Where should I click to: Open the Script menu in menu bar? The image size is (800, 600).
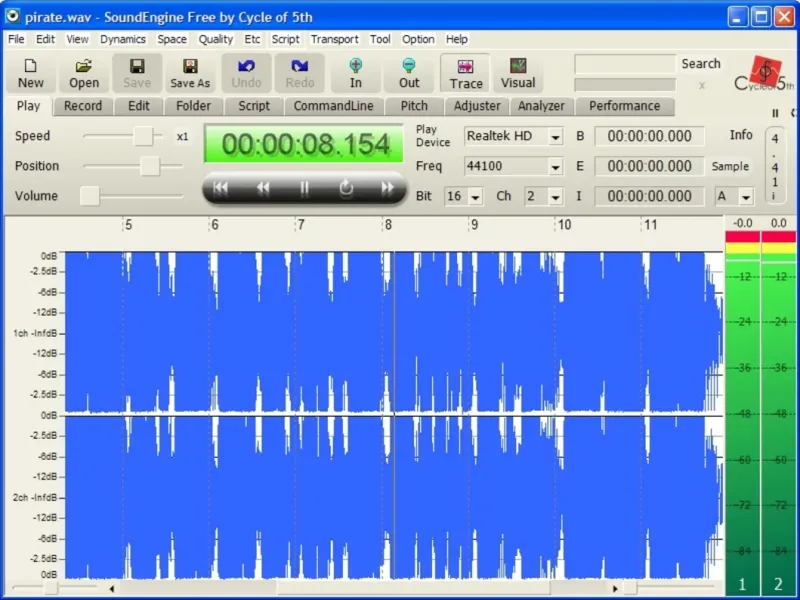285,39
